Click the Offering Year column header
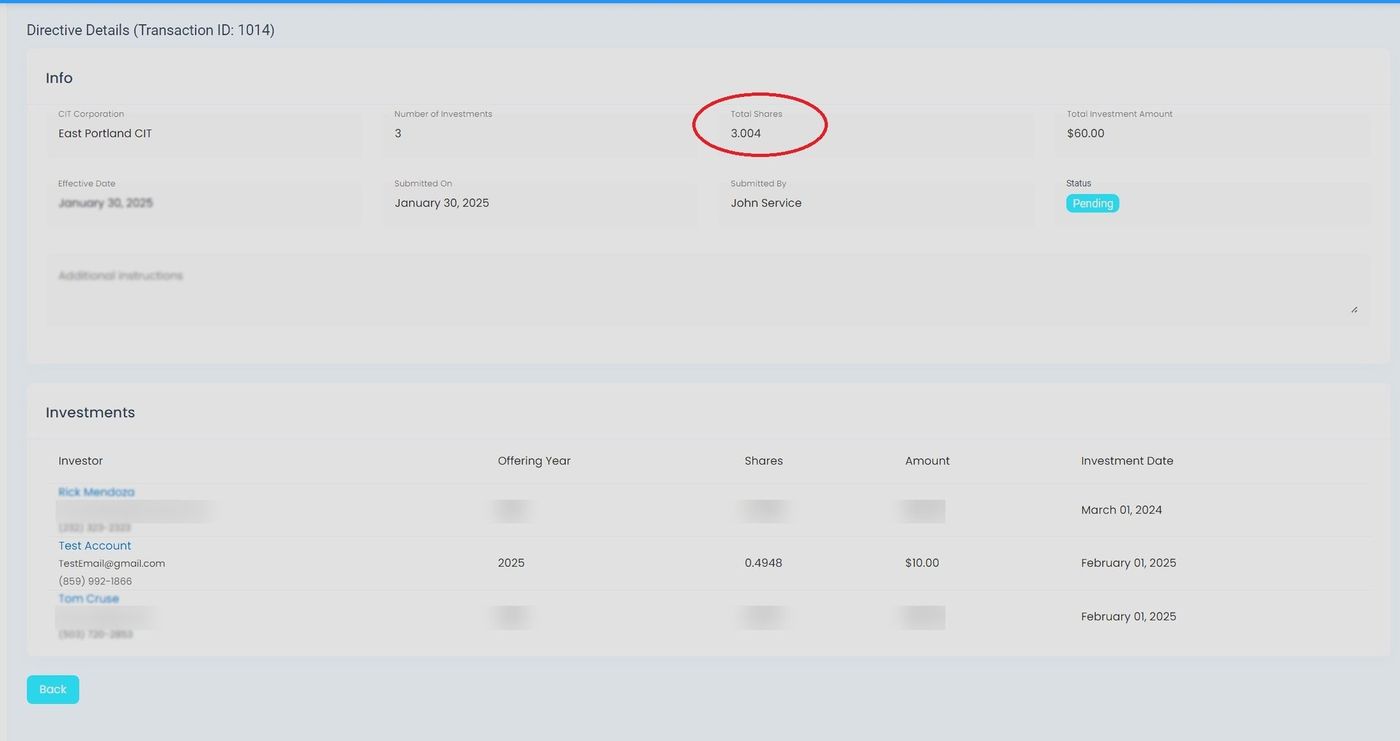The height and width of the screenshot is (741, 1400). pos(534,461)
